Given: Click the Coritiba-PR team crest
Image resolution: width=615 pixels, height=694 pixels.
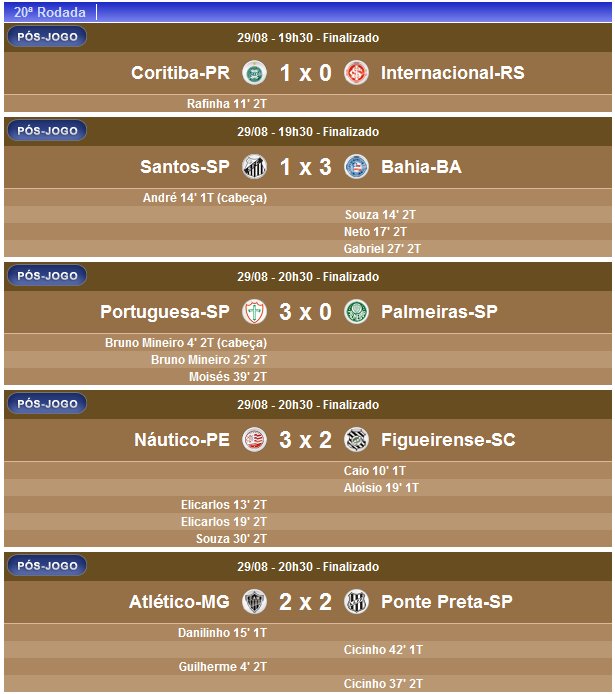Looking at the screenshot, I should (x=254, y=73).
